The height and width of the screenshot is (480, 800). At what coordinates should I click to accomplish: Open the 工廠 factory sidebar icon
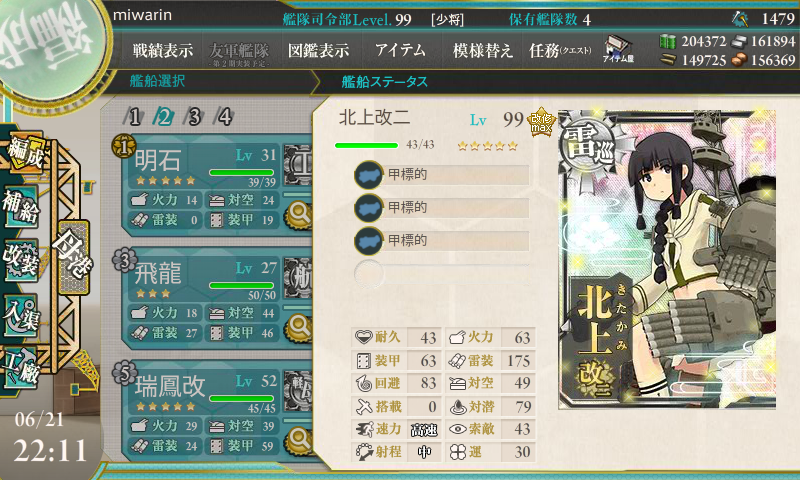point(21,368)
